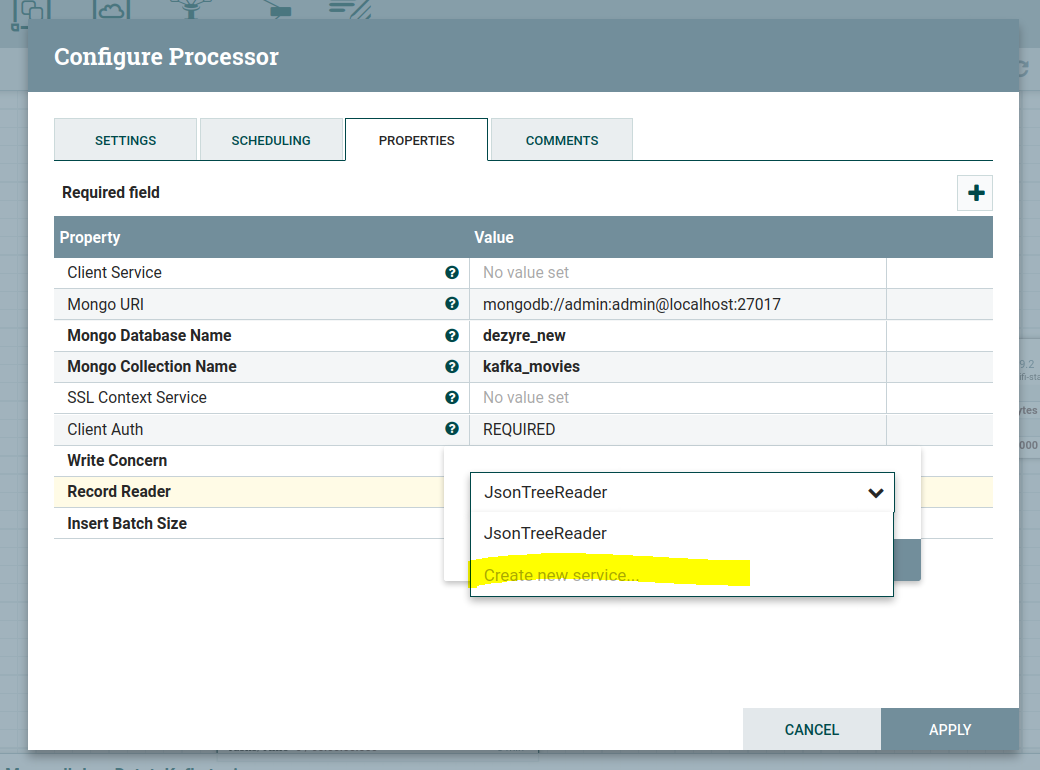This screenshot has width=1040, height=770.
Task: Switch to the Settings tab
Action: (125, 141)
